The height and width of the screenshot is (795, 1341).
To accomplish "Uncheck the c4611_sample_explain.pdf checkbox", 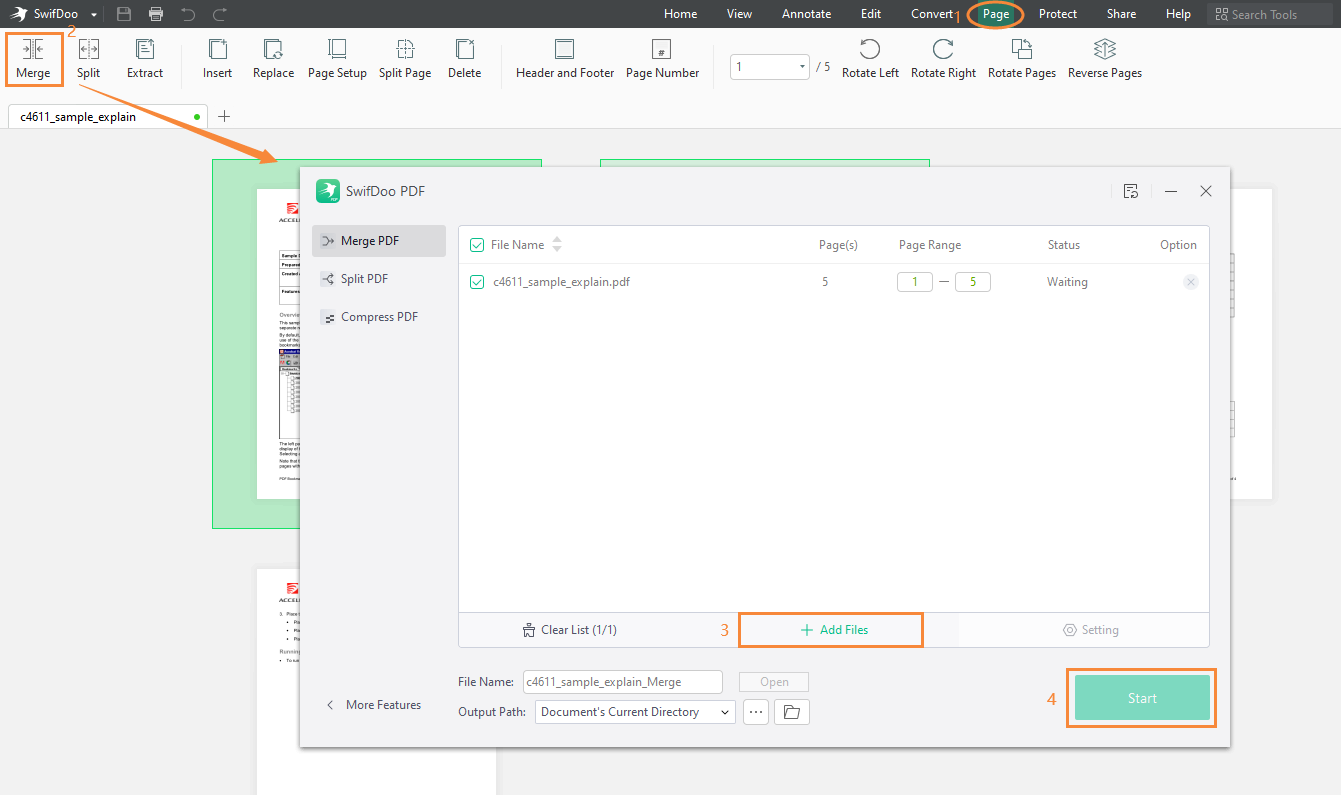I will click(x=477, y=282).
